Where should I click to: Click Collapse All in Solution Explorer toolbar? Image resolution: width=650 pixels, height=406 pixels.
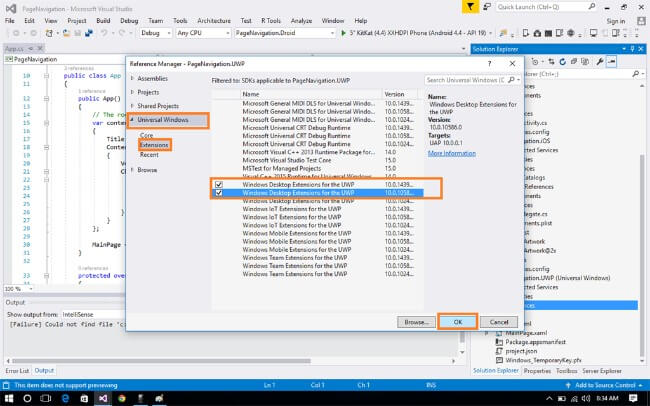click(x=574, y=62)
